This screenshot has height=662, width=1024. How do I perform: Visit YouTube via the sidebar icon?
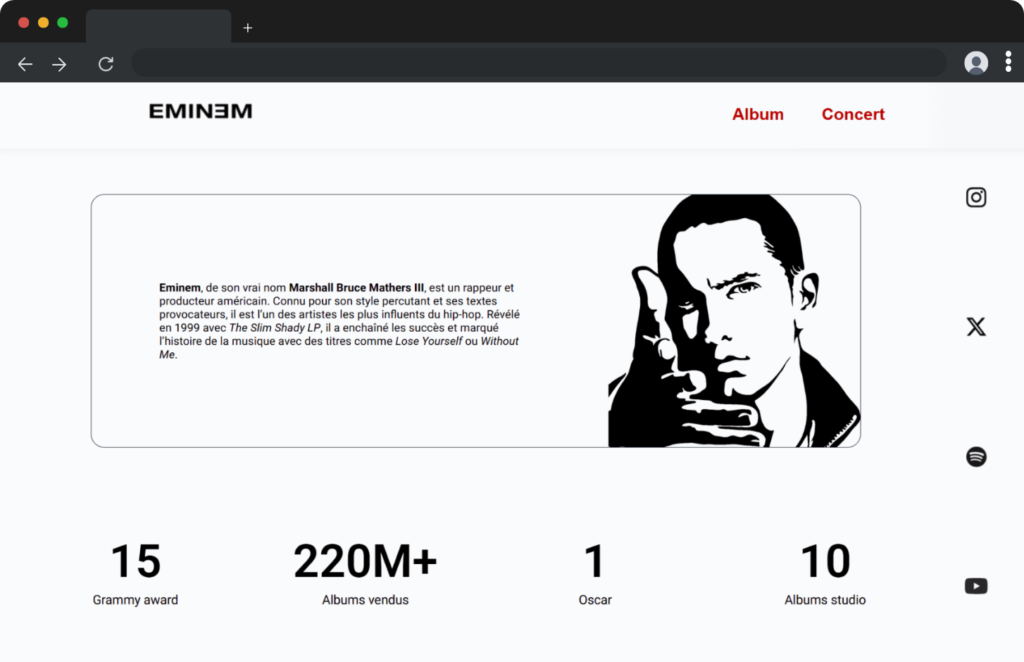(976, 586)
